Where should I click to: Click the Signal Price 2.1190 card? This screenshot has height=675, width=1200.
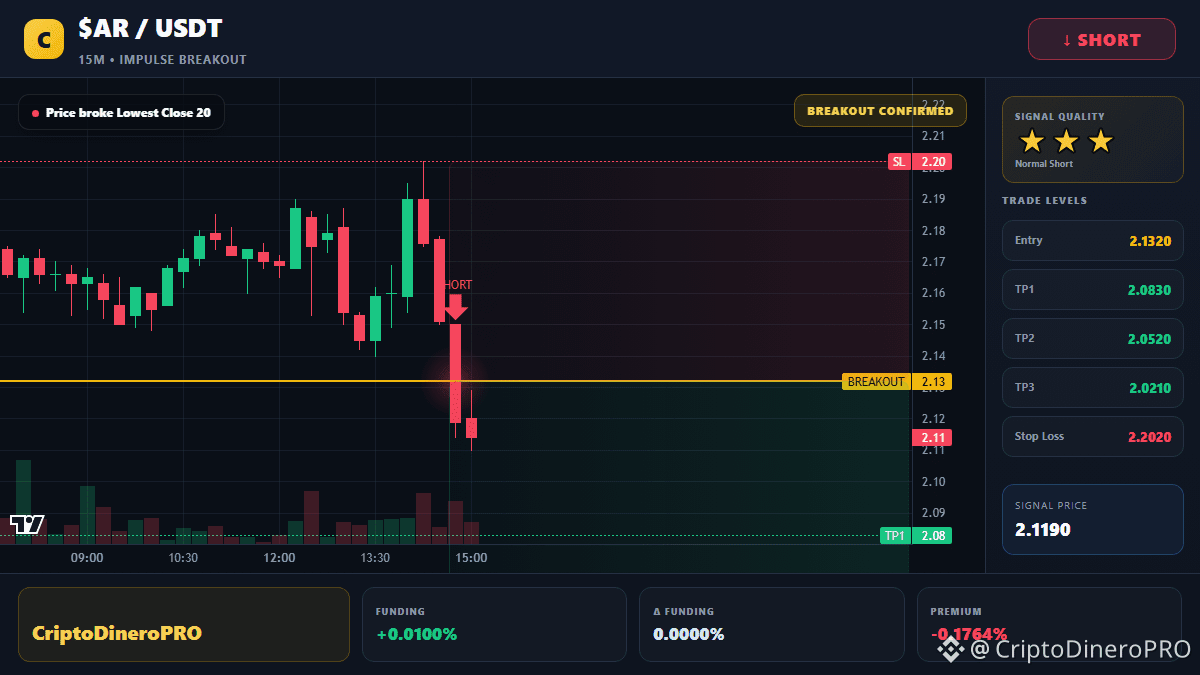(1093, 519)
